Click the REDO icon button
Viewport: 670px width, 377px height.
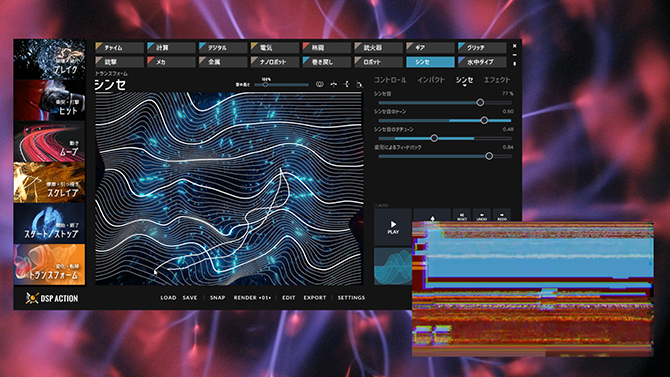(502, 216)
